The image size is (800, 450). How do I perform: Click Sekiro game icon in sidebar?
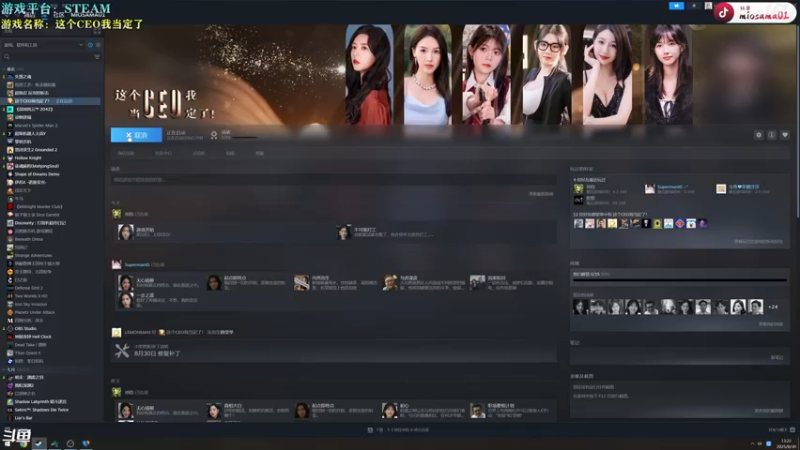pos(10,410)
